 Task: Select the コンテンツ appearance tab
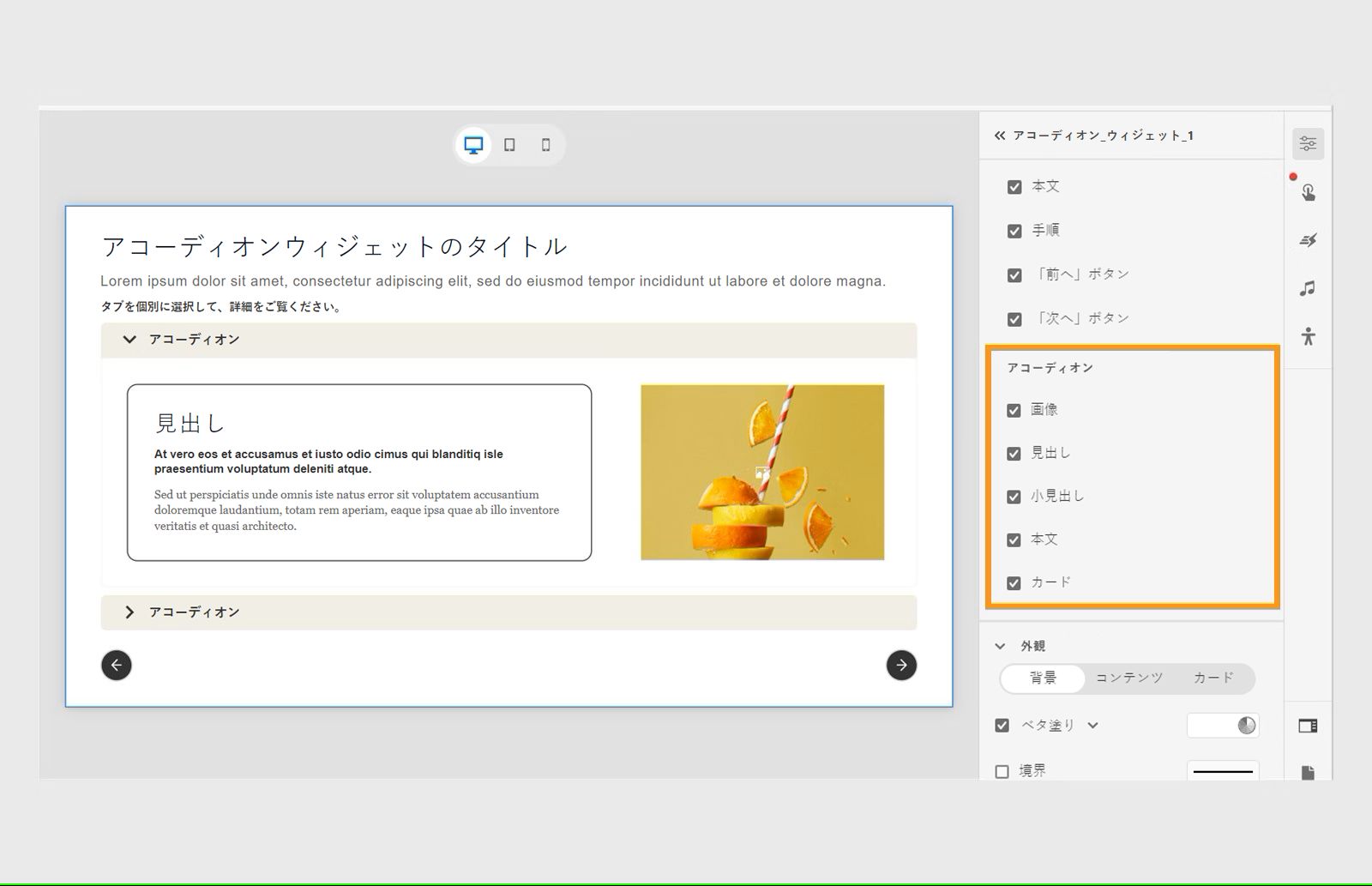tap(1129, 678)
